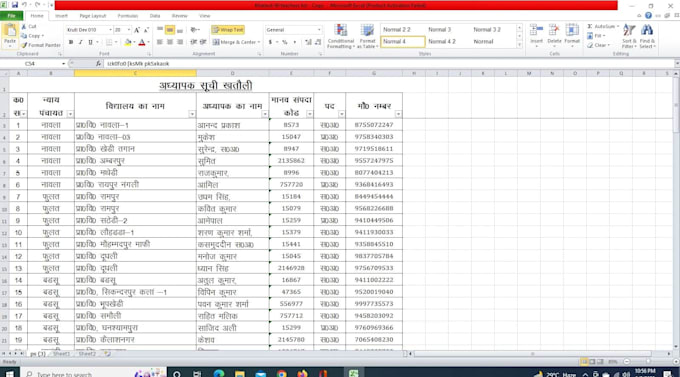Toggle the Wrap Text button
680x377 pixels.
coord(228,30)
